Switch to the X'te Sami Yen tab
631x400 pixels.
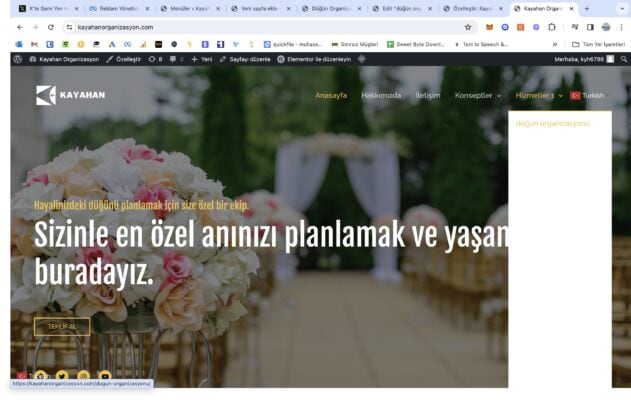[48, 8]
